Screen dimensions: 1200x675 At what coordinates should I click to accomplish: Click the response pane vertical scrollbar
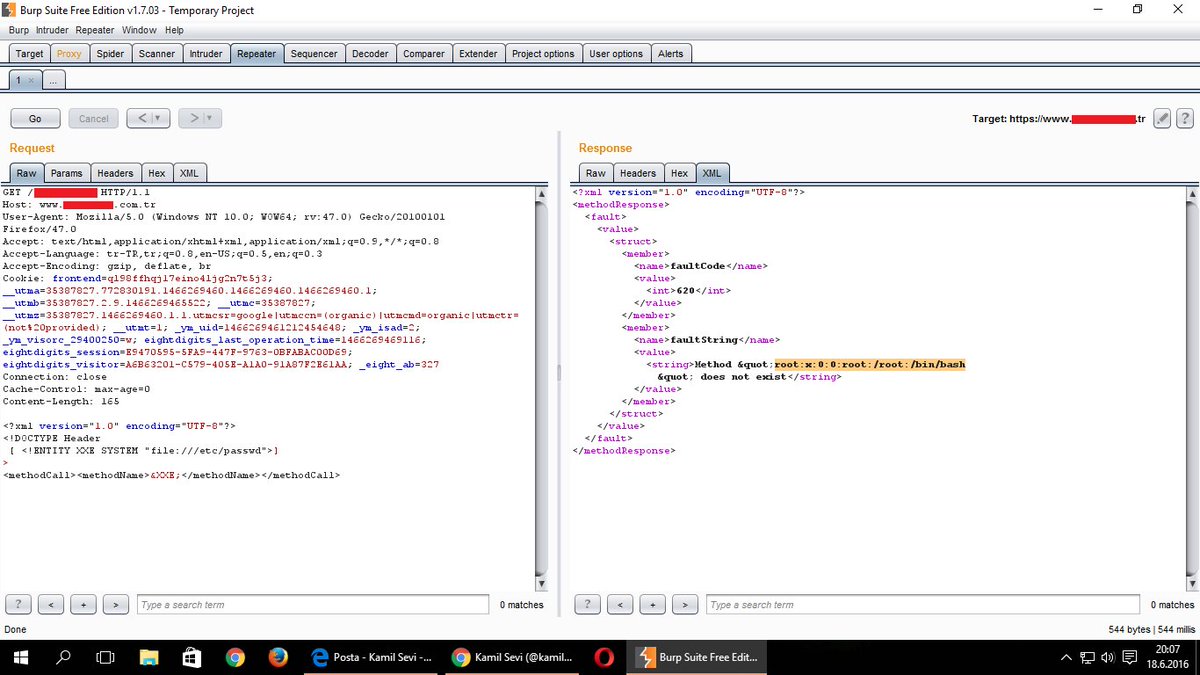[x=1191, y=387]
